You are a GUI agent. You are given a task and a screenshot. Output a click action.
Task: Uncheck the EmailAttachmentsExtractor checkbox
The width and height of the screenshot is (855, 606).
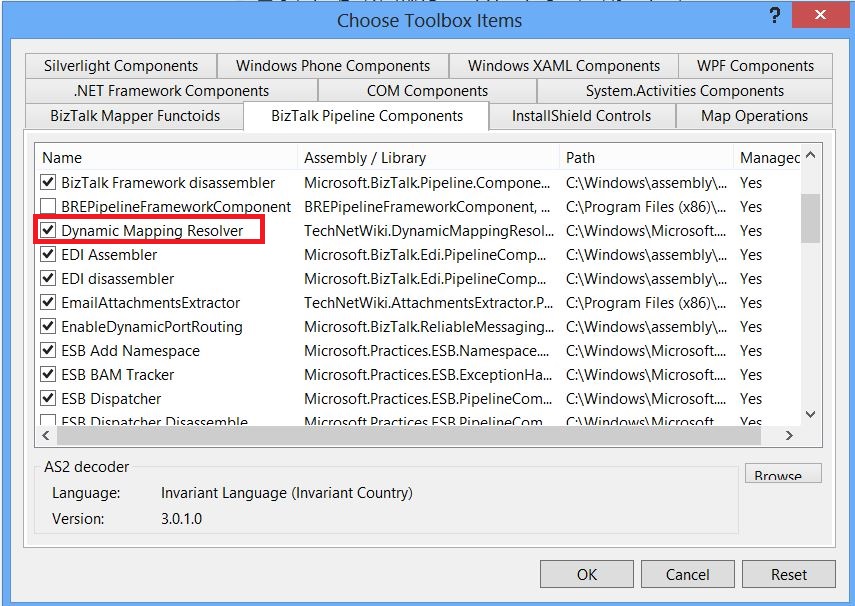[48, 302]
